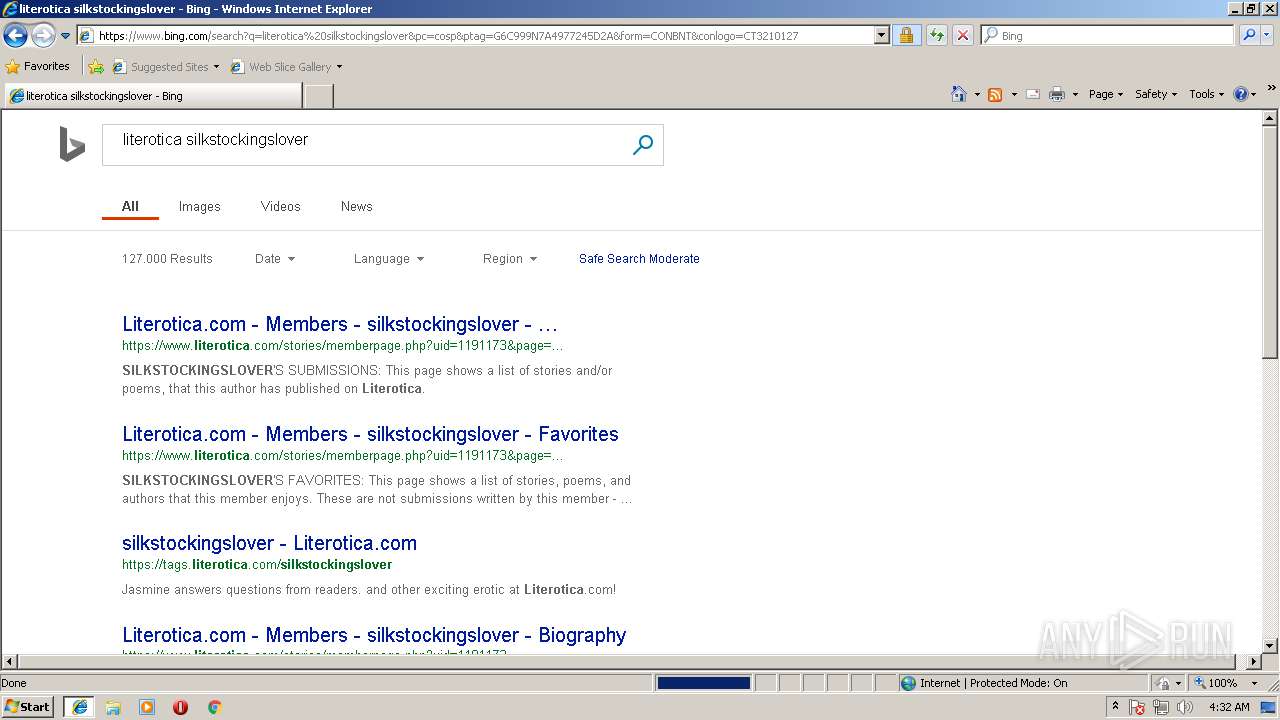Switch to the Images tab
1280x720 pixels.
[199, 206]
